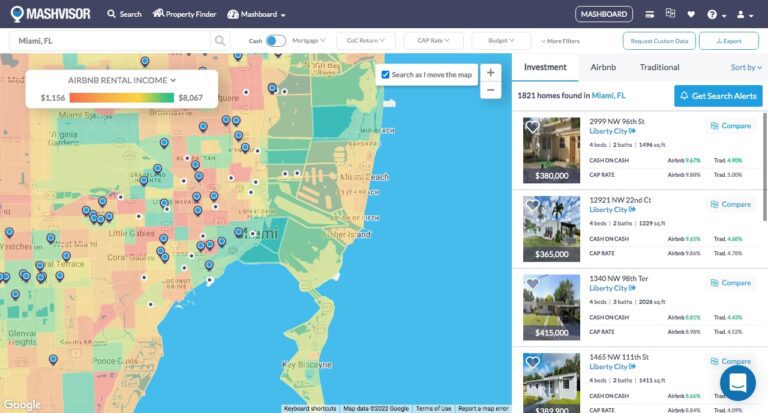Viewport: 768px width, 413px height.
Task: Toggle the Cash/Mortgage switch
Action: coord(275,41)
